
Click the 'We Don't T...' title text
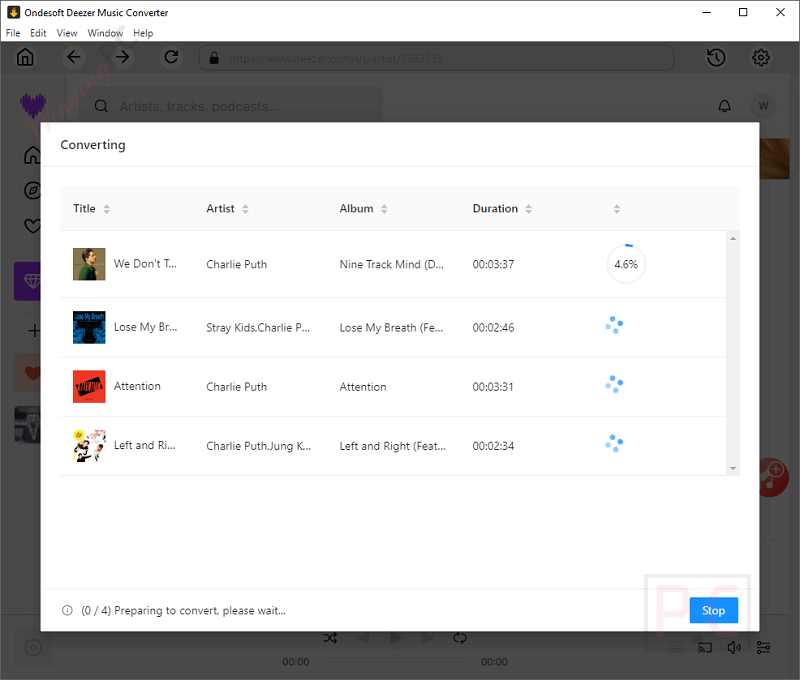pyautogui.click(x=145, y=264)
